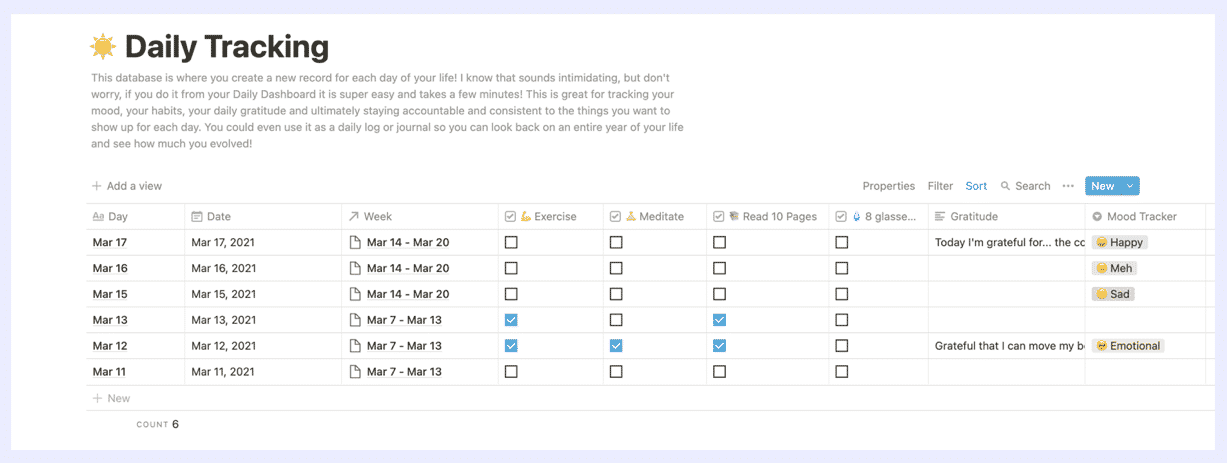Click the page icon for Mar 11 week
The image size is (1227, 463).
[x=355, y=372]
